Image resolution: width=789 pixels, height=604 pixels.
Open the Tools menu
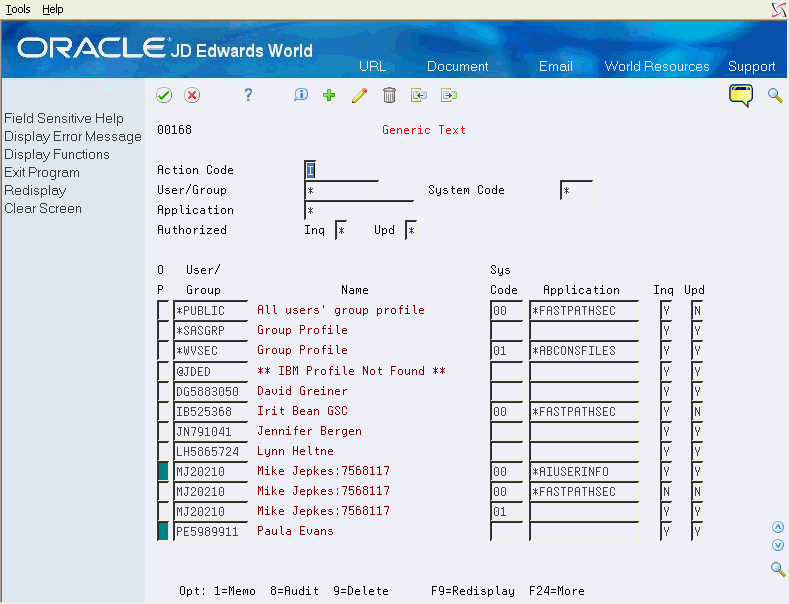pyautogui.click(x=18, y=9)
